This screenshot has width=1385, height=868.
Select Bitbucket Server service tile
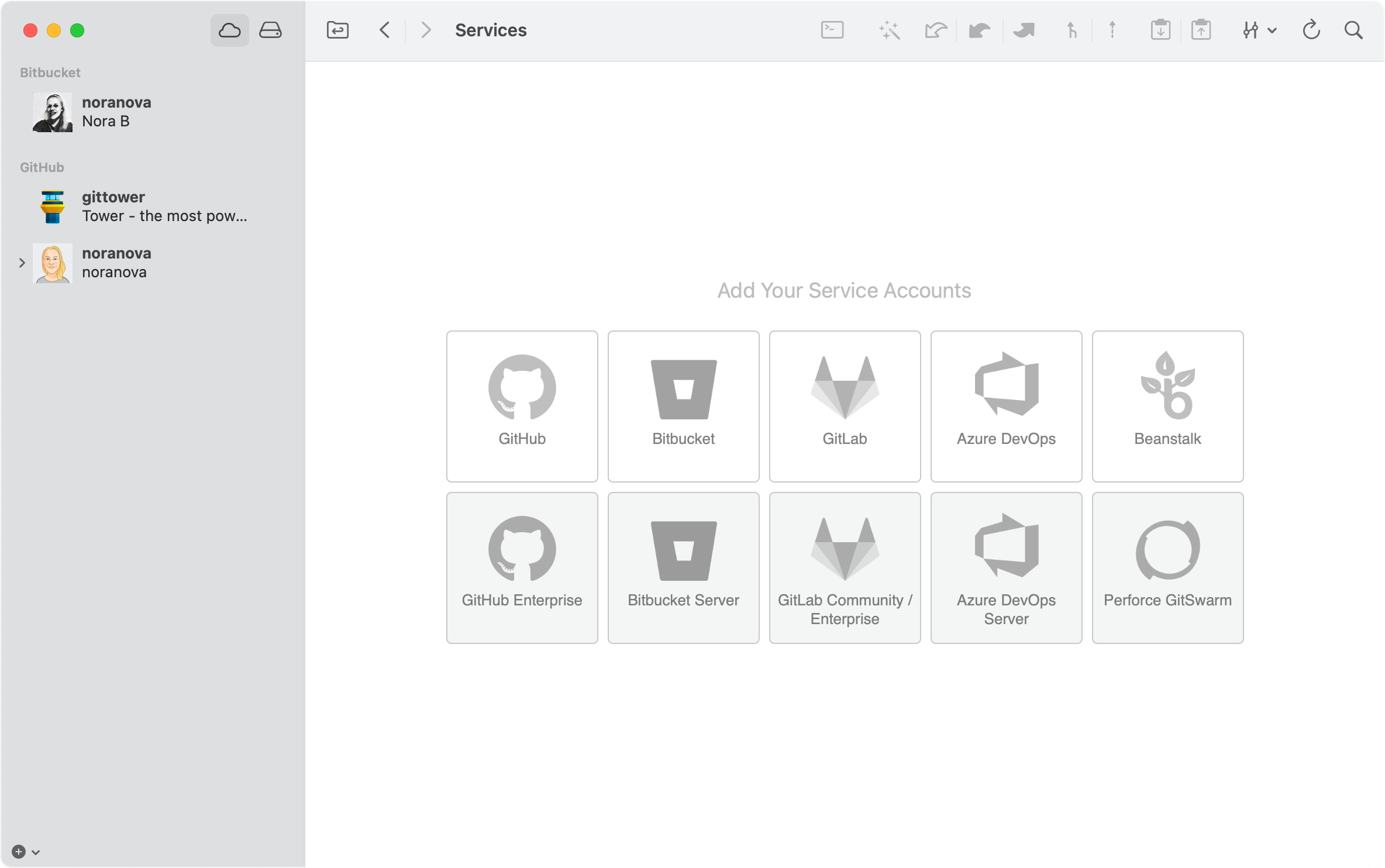pos(683,567)
